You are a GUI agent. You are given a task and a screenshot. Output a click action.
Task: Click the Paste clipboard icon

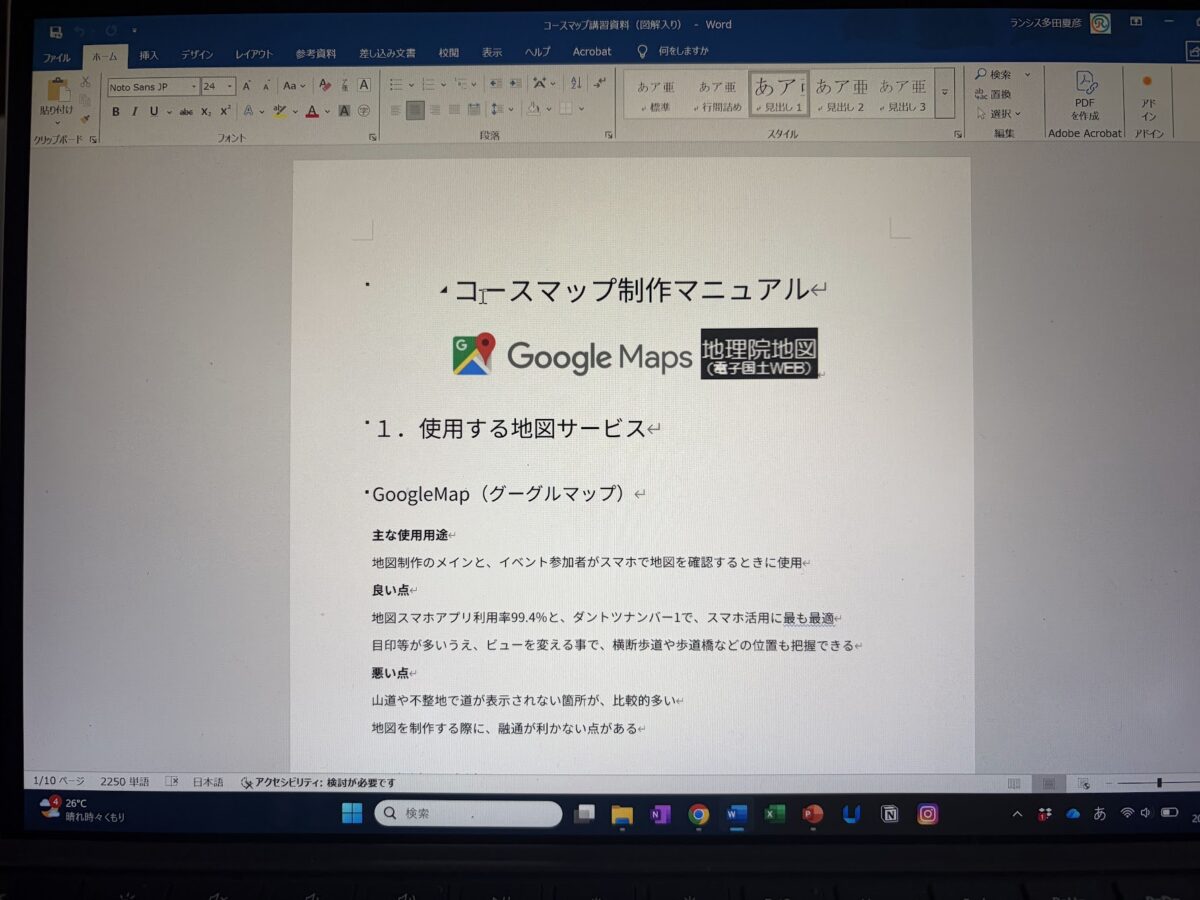tap(58, 89)
